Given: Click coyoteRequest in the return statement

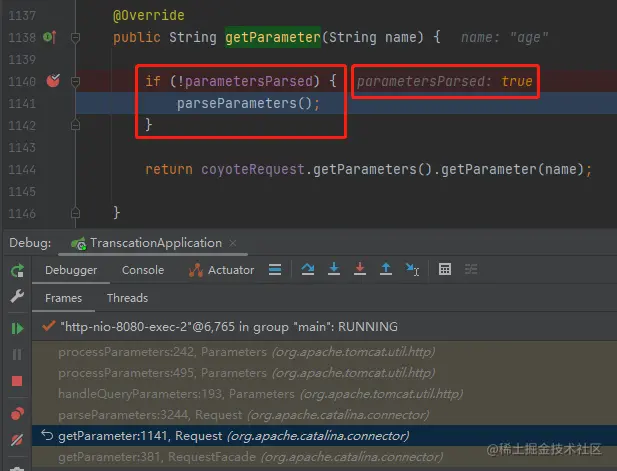Looking at the screenshot, I should coord(253,170).
